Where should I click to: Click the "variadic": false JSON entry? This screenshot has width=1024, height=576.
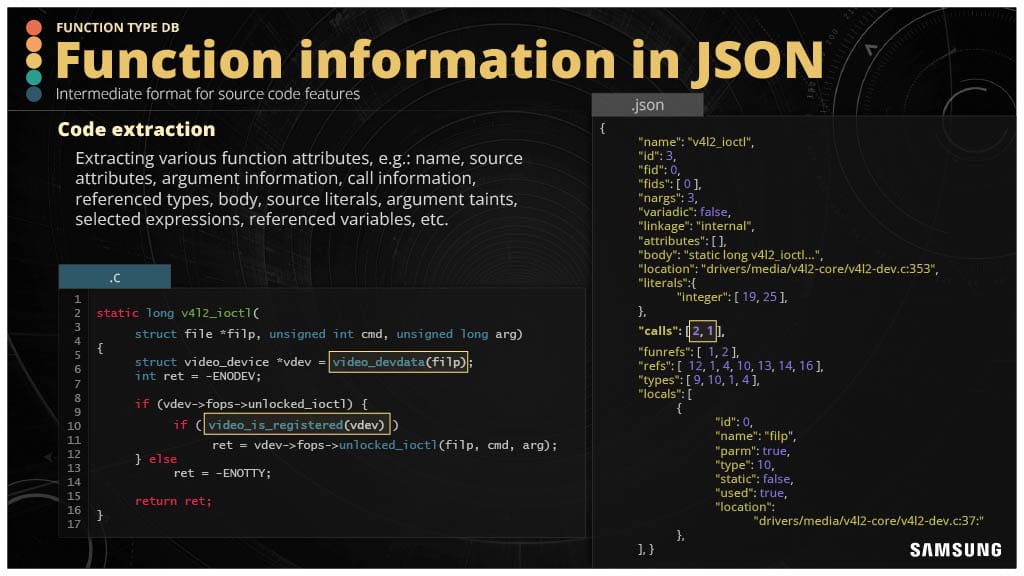point(684,212)
